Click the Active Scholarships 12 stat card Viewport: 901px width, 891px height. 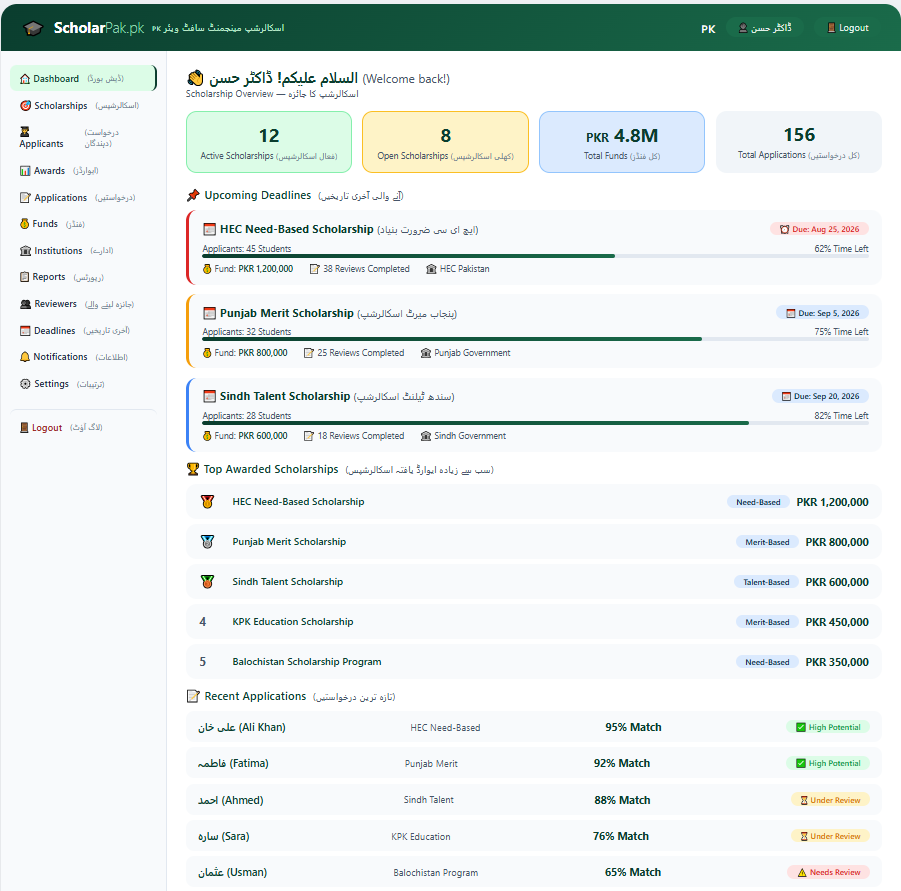point(269,142)
